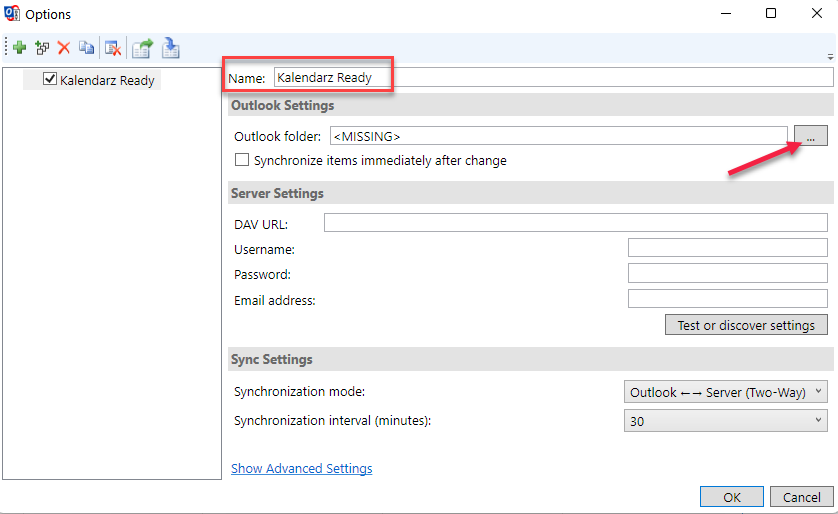Click Test or discover settings button
This screenshot has width=838, height=514.
tap(746, 325)
